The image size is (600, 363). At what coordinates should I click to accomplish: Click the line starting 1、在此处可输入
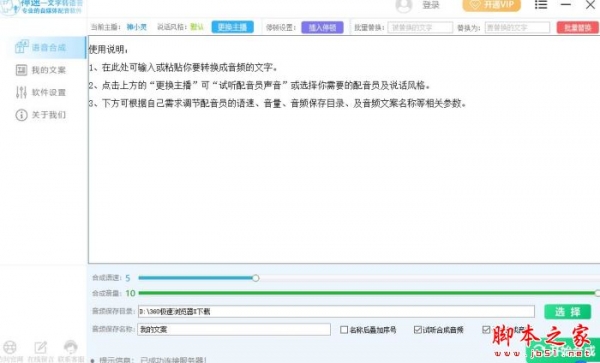(x=183, y=67)
